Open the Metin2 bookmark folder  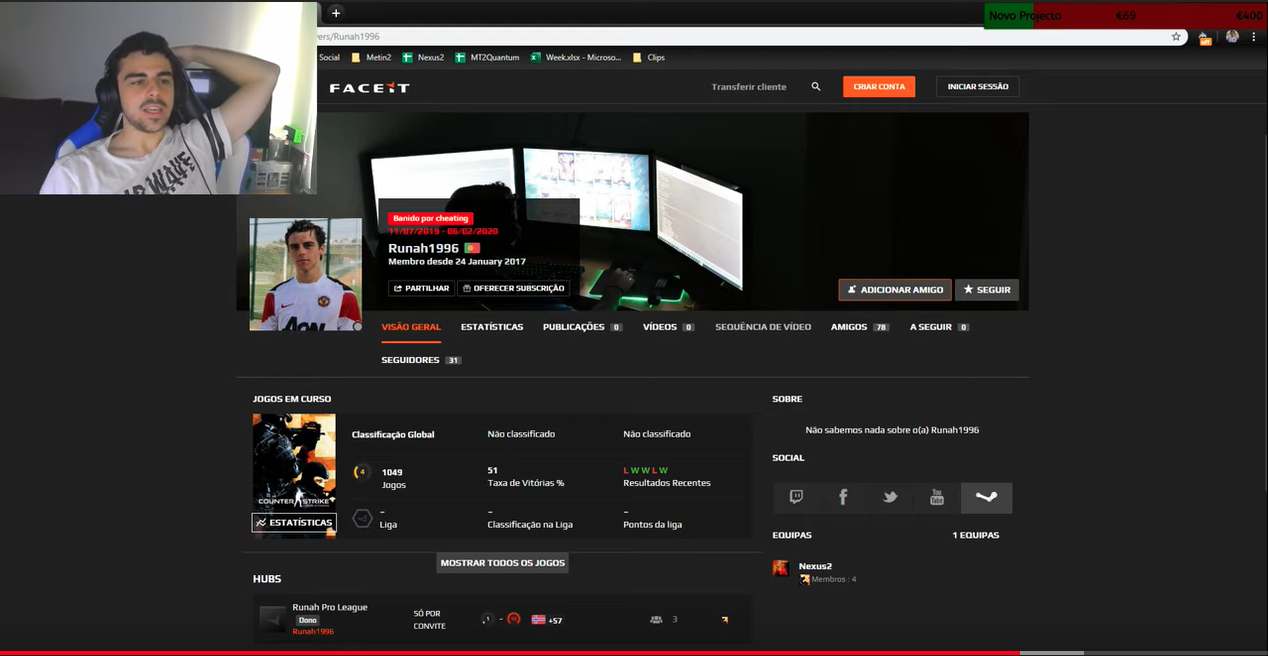coord(371,57)
